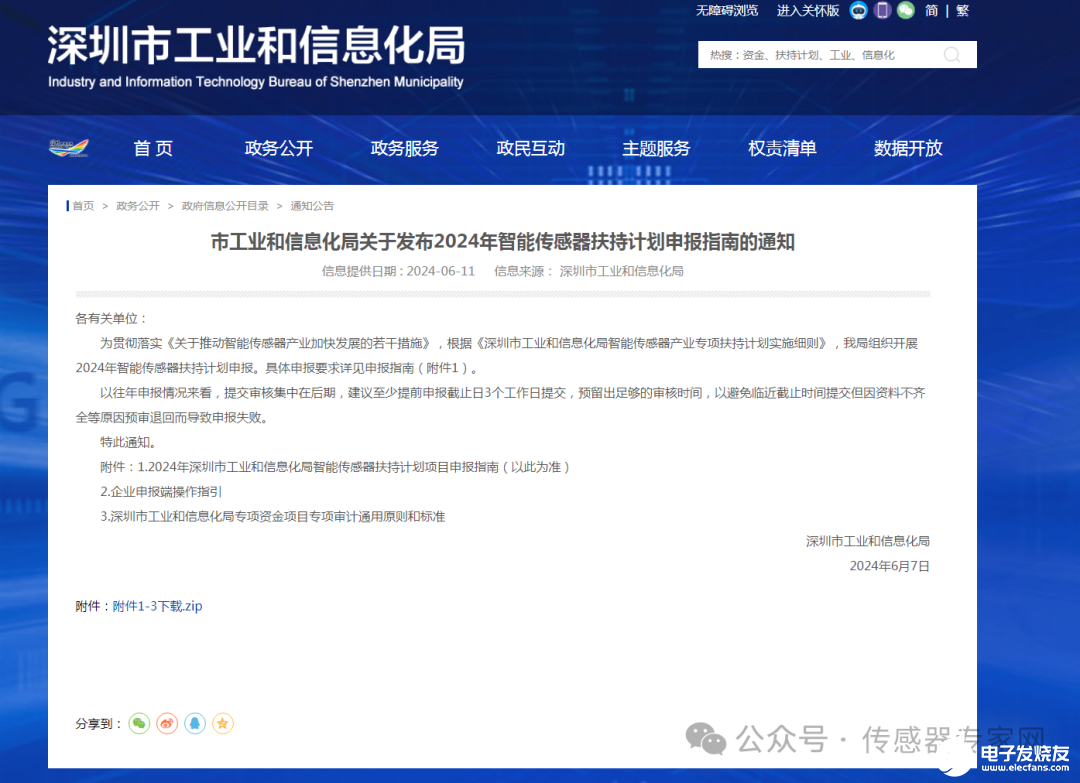Click the robot assistant icon in top bar

point(858,10)
